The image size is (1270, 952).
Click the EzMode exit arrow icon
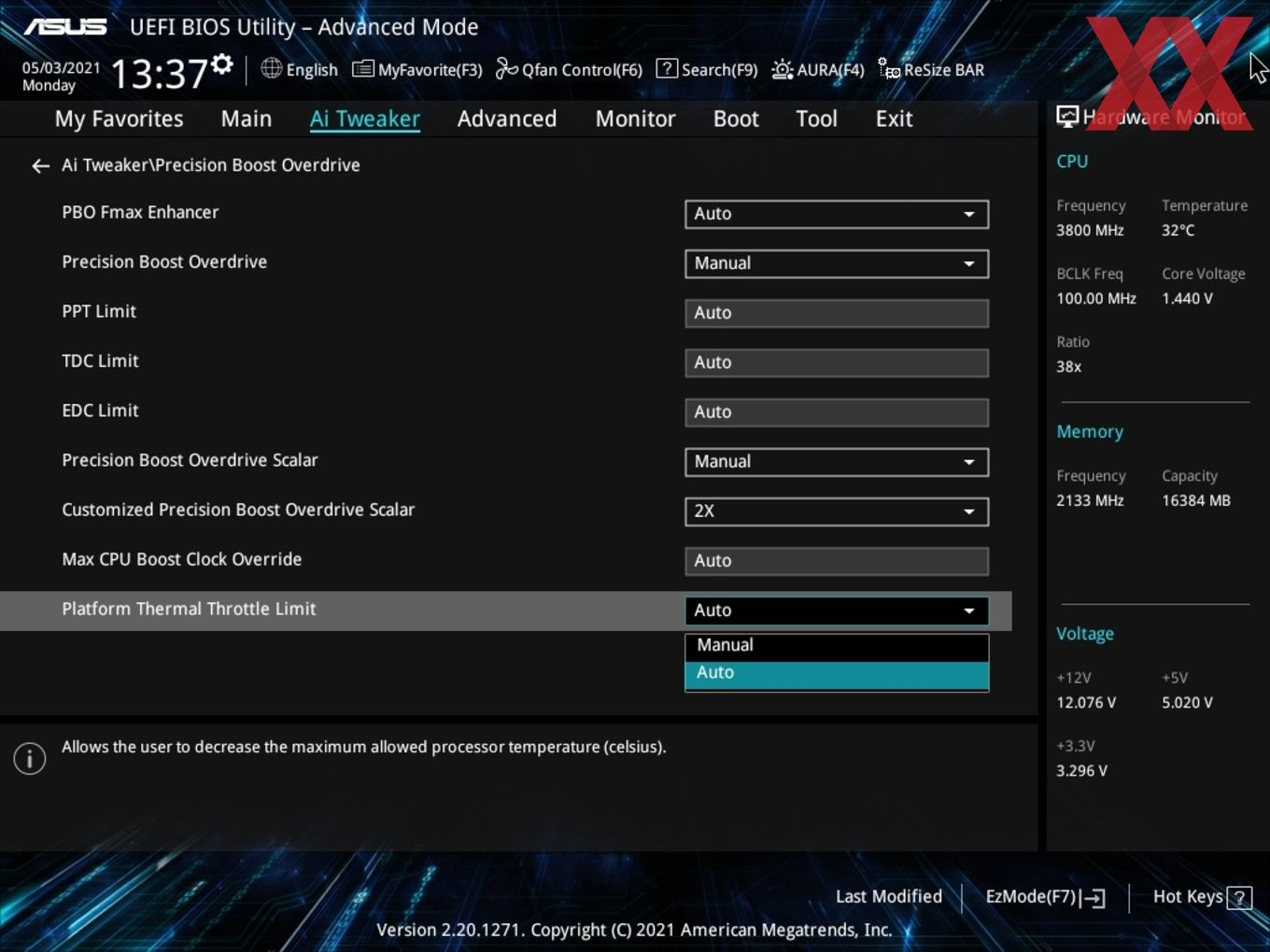pos(1094,898)
